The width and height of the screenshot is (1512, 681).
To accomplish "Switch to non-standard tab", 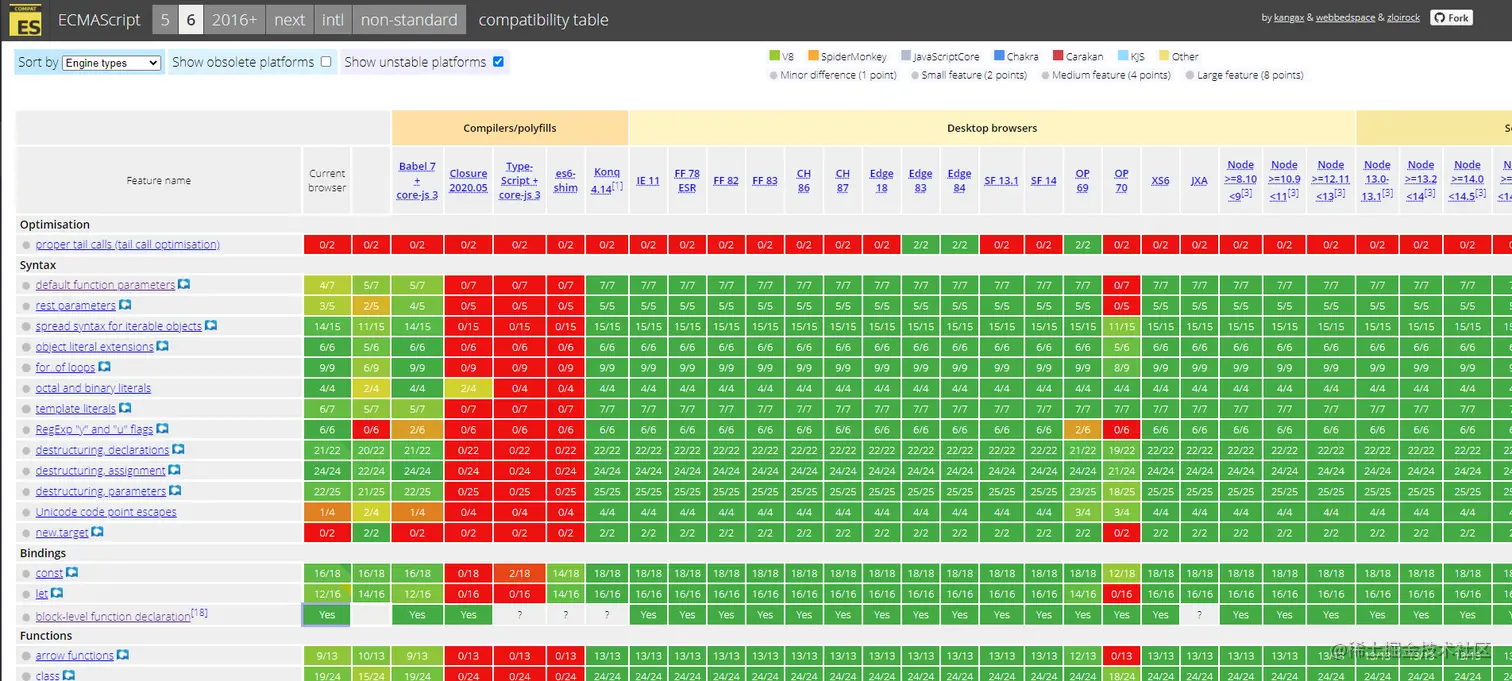I will pyautogui.click(x=409, y=20).
